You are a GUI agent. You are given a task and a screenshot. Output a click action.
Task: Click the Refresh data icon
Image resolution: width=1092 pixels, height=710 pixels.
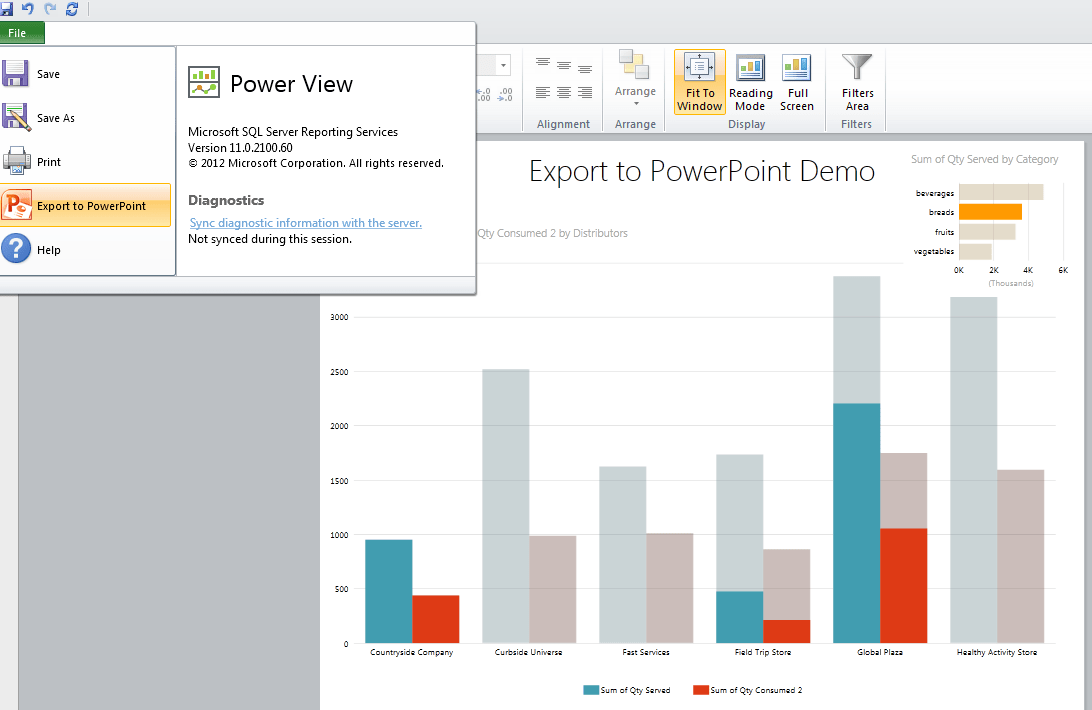click(70, 10)
